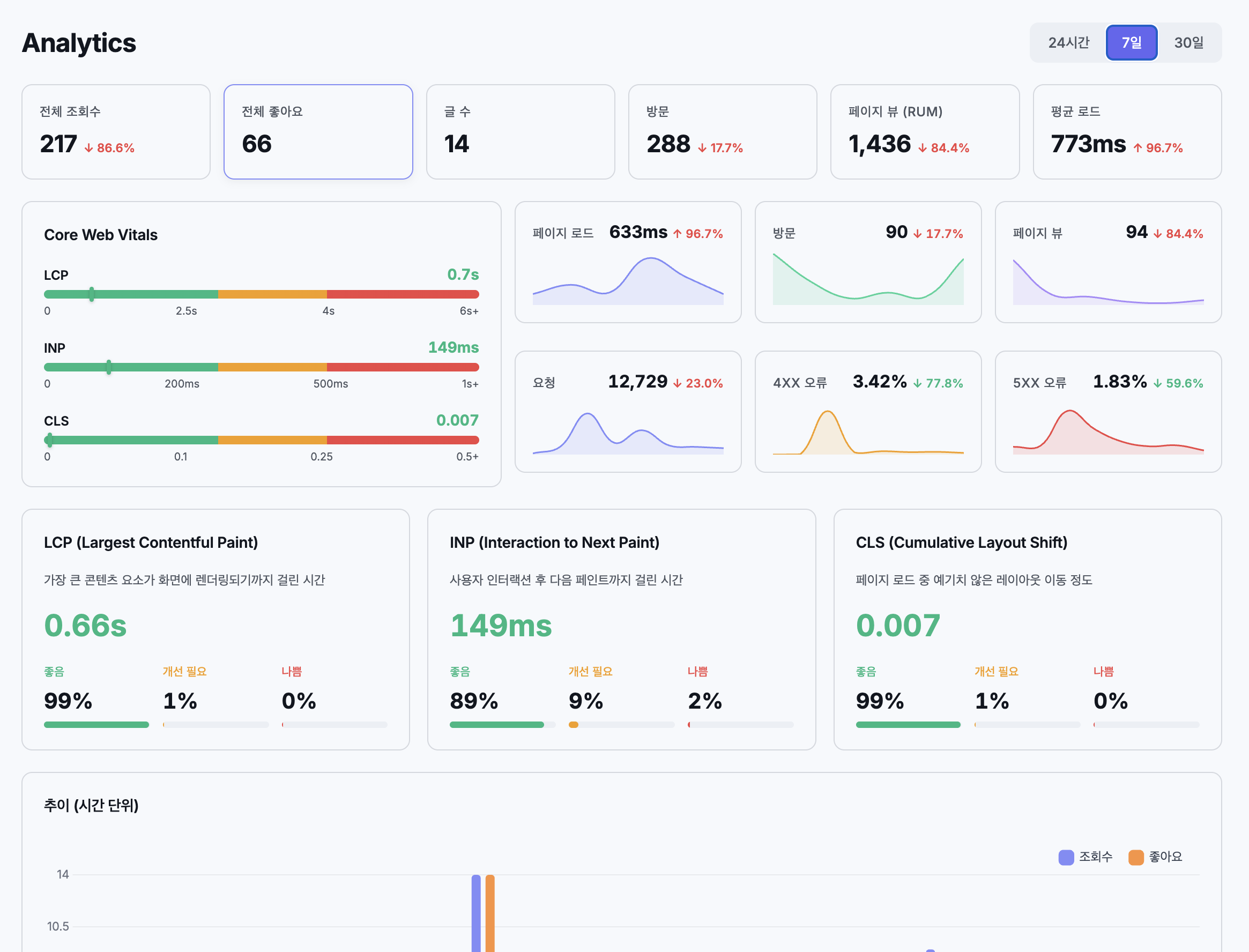
Task: Click the 페이지 뷰 (RUM) stat card
Action: pyautogui.click(x=924, y=131)
